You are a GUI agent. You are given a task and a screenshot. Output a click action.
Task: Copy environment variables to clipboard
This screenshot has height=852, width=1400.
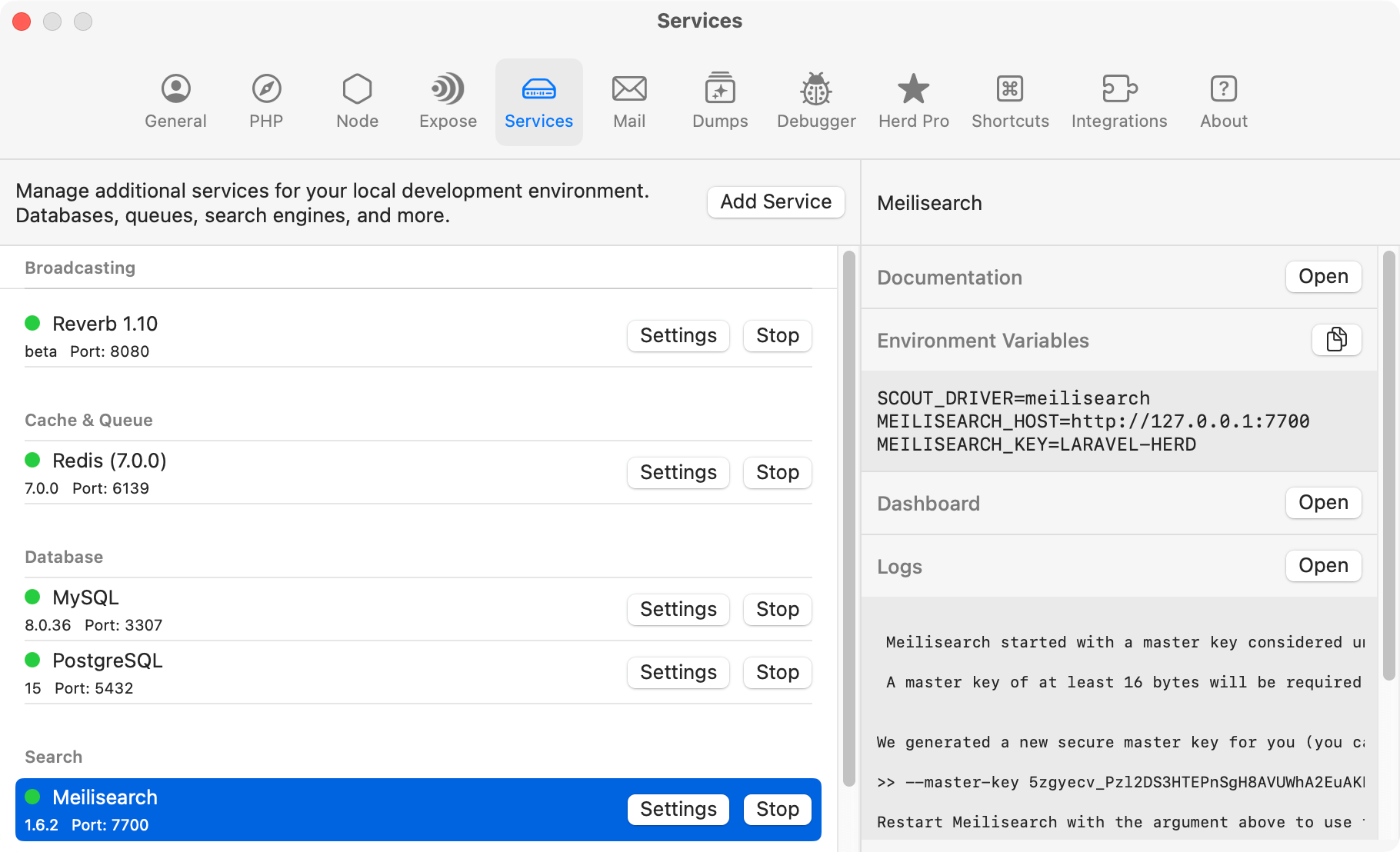pyautogui.click(x=1336, y=340)
